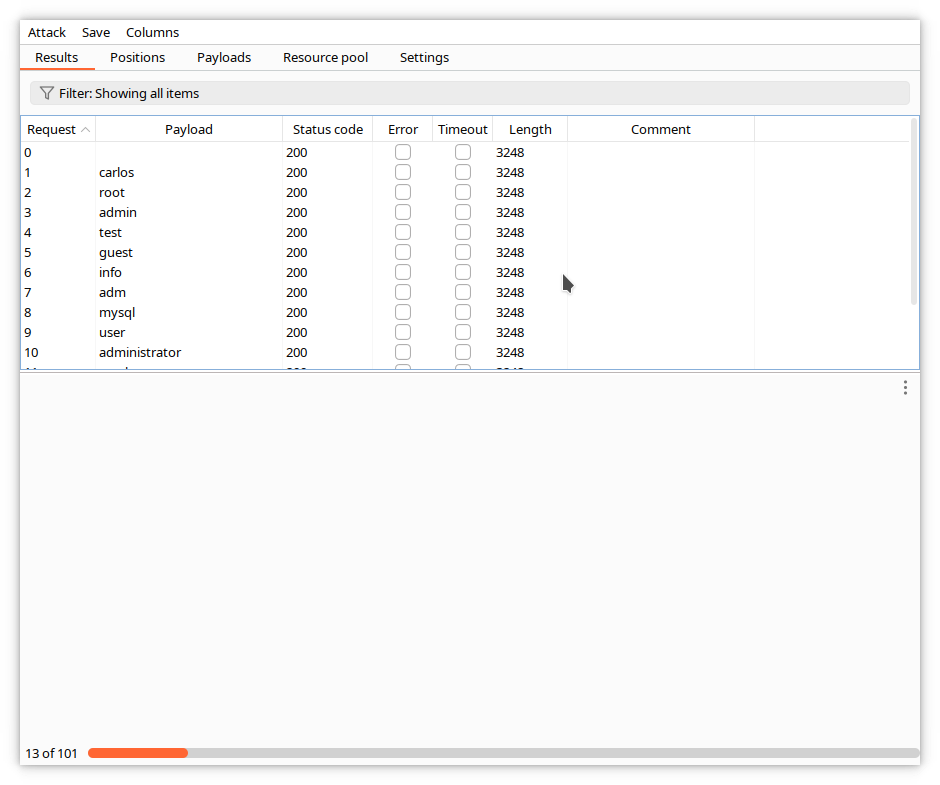Toggle Timeout checkbox for admin row
Screen dimensions: 940x785
coord(463,212)
